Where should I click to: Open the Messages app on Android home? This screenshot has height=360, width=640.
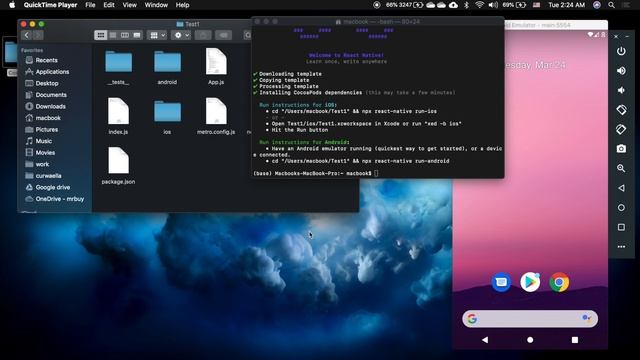(501, 282)
